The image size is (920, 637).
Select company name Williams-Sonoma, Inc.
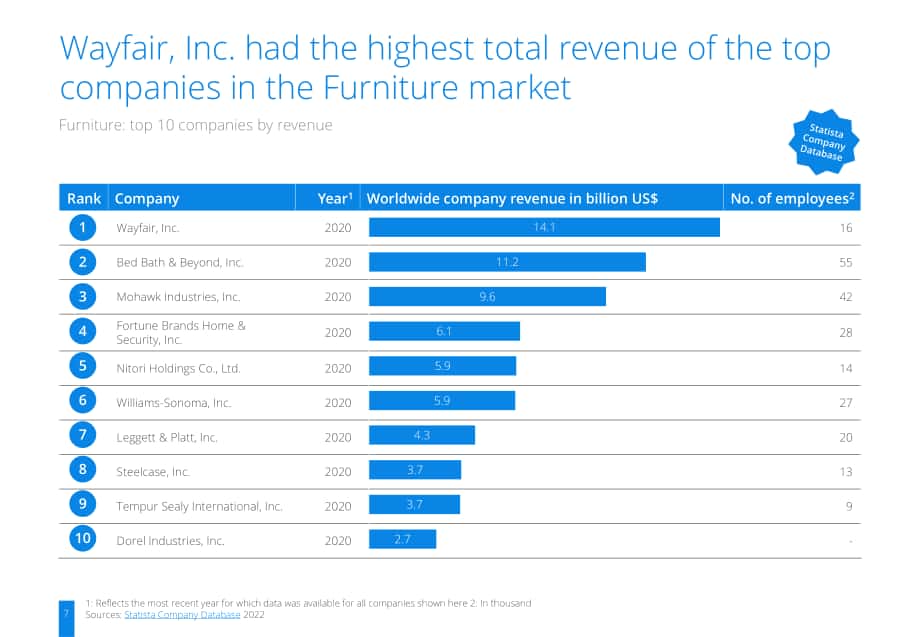pyautogui.click(x=174, y=403)
